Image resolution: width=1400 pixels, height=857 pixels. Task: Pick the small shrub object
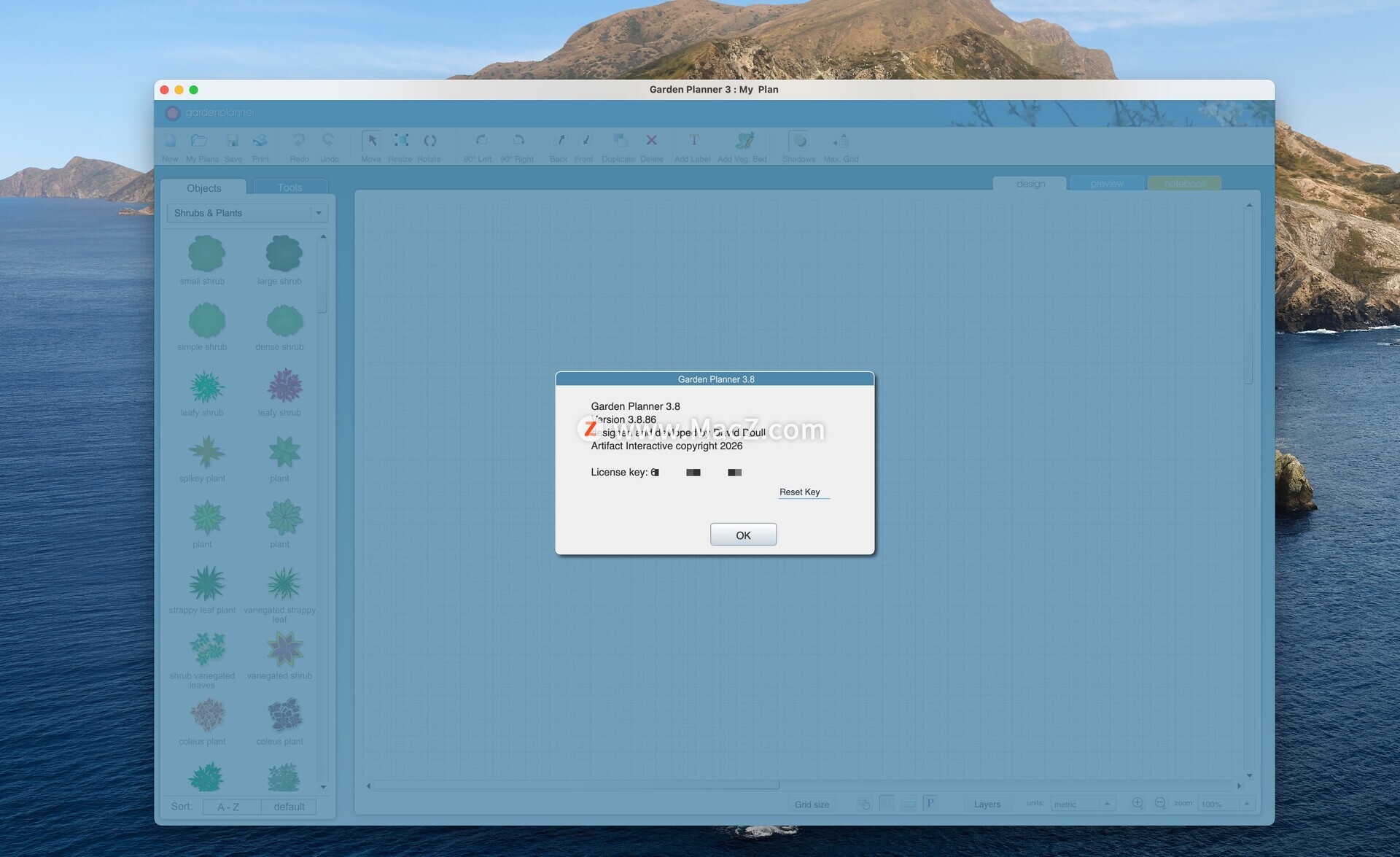(x=206, y=254)
